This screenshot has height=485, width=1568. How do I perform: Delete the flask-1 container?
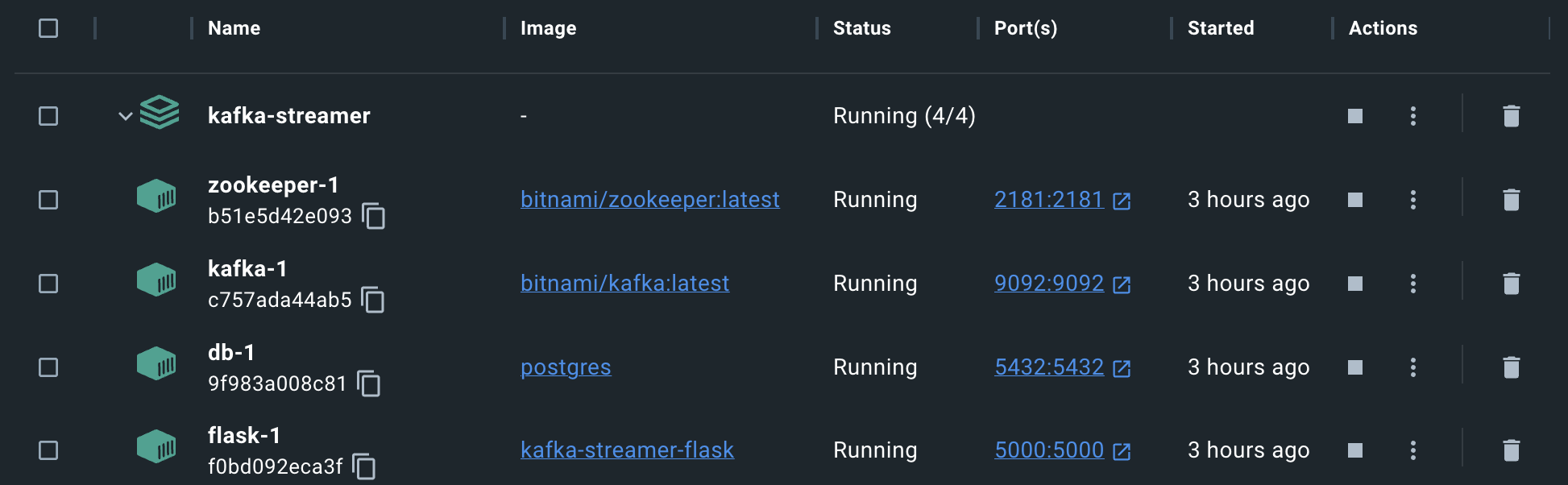pos(1511,450)
